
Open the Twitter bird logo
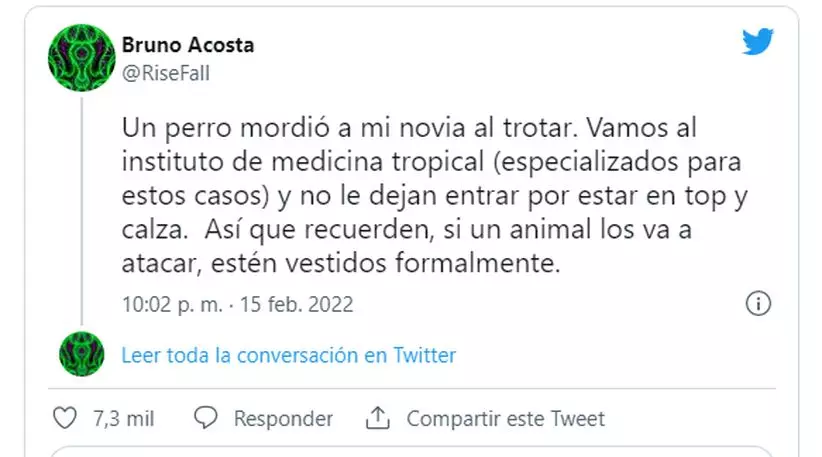coord(757,42)
